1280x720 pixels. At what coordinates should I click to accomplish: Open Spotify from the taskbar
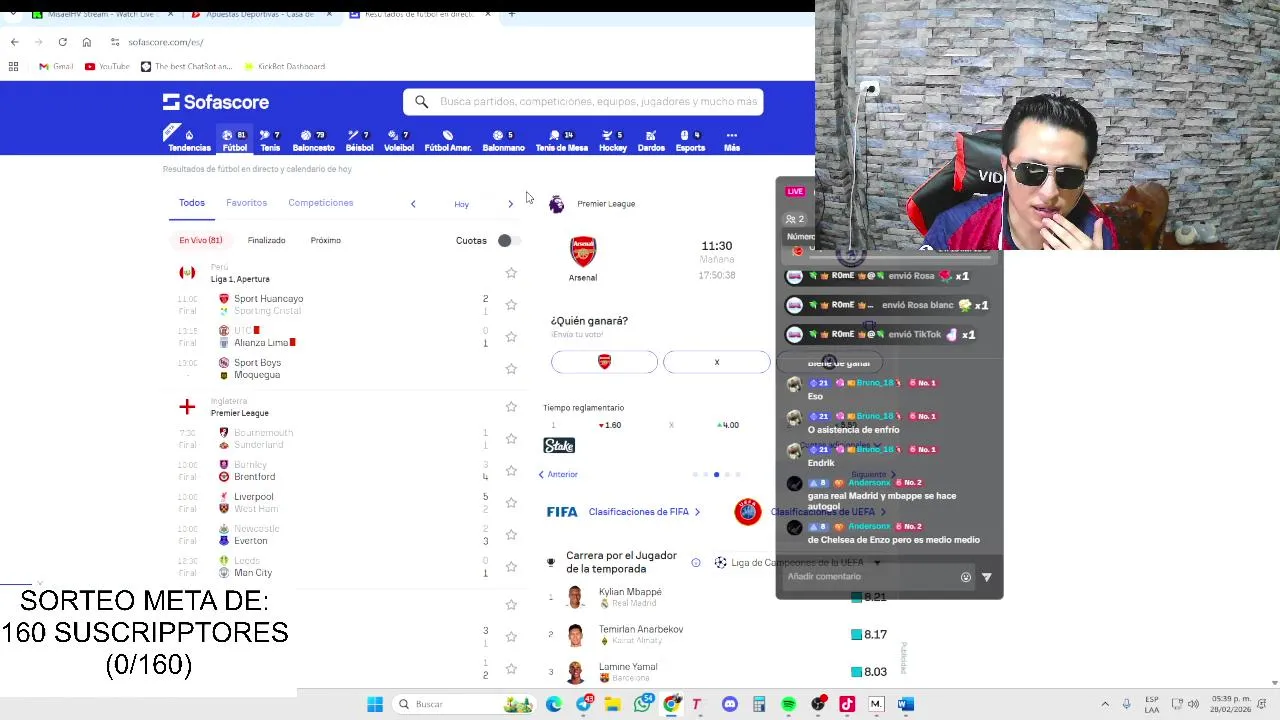(788, 704)
